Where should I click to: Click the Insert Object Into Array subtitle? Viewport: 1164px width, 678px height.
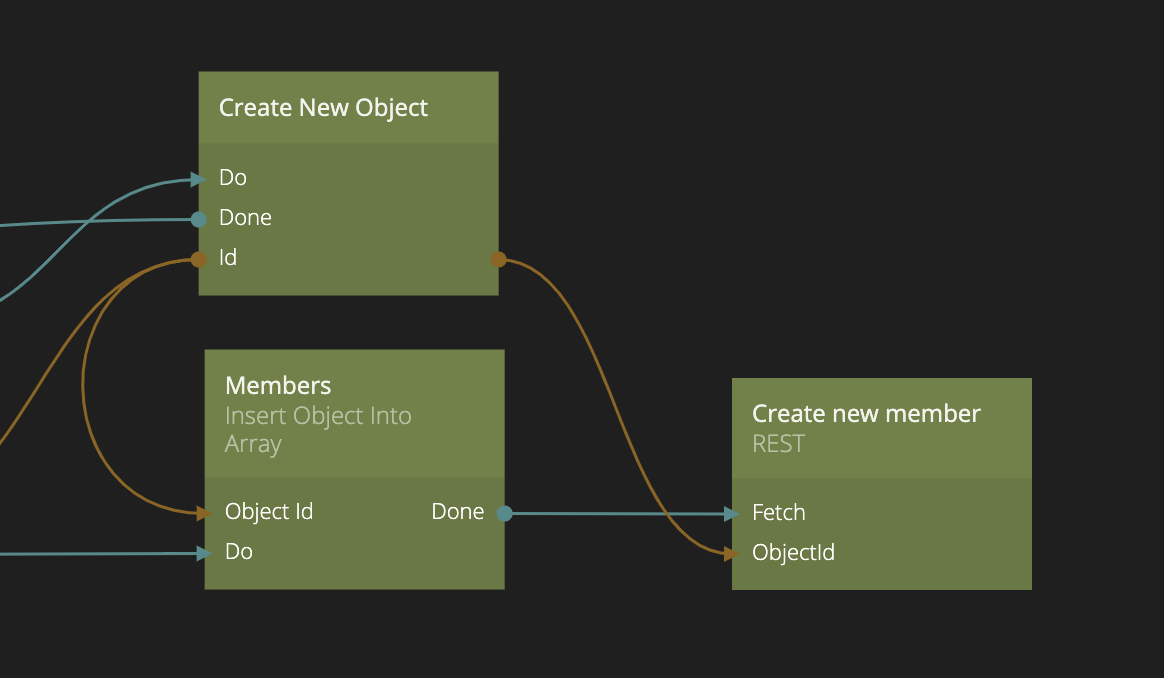click(x=318, y=430)
